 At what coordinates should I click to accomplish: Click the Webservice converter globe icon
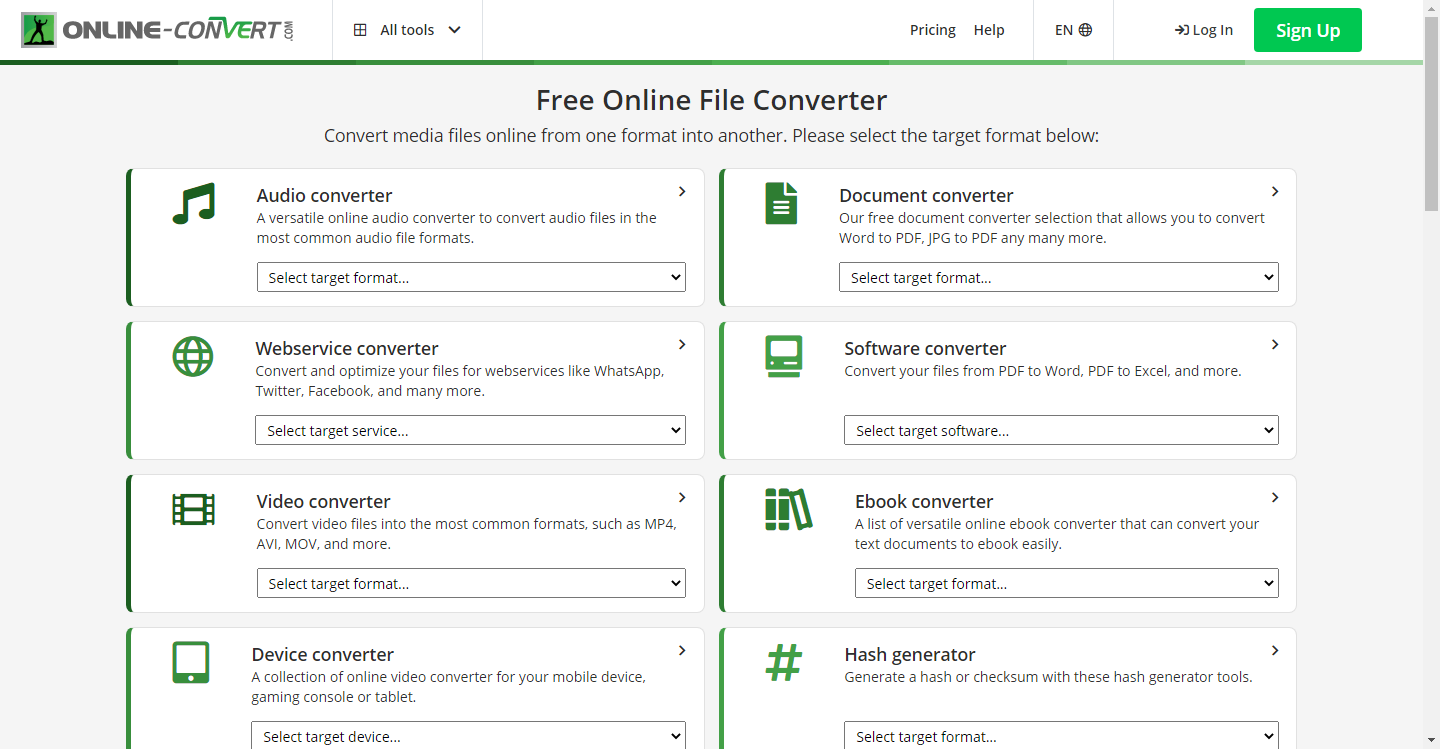tap(193, 356)
